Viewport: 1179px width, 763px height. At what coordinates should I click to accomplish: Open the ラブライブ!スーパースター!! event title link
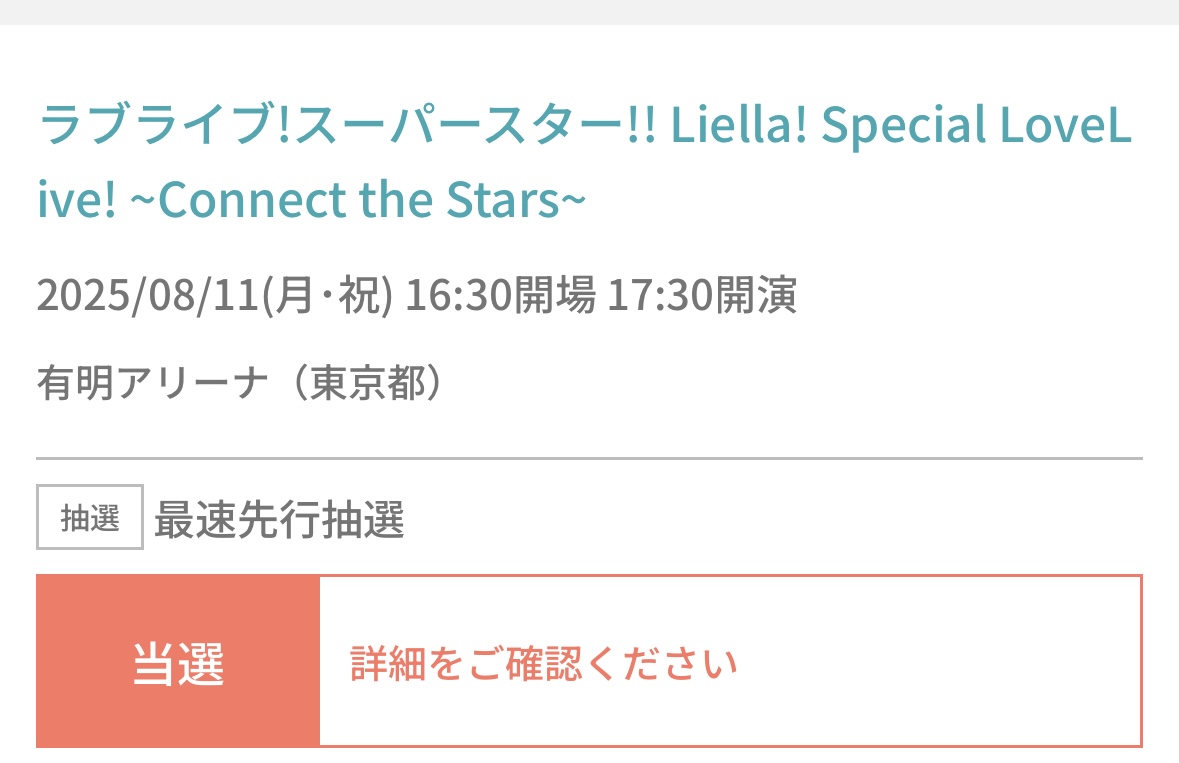[584, 162]
